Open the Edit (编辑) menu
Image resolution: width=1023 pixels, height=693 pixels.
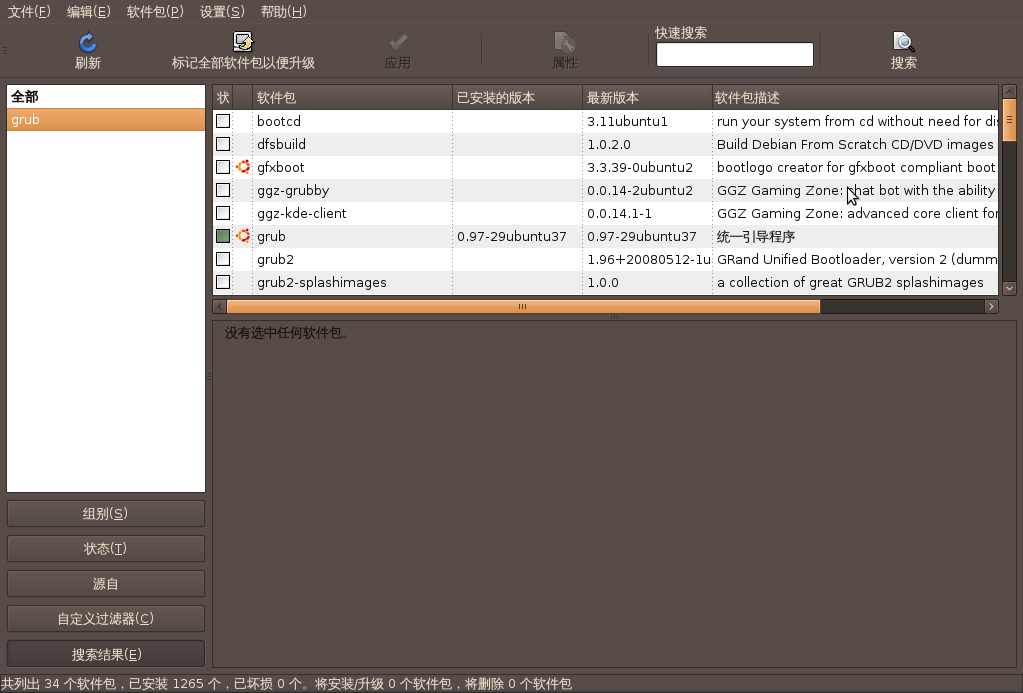89,12
